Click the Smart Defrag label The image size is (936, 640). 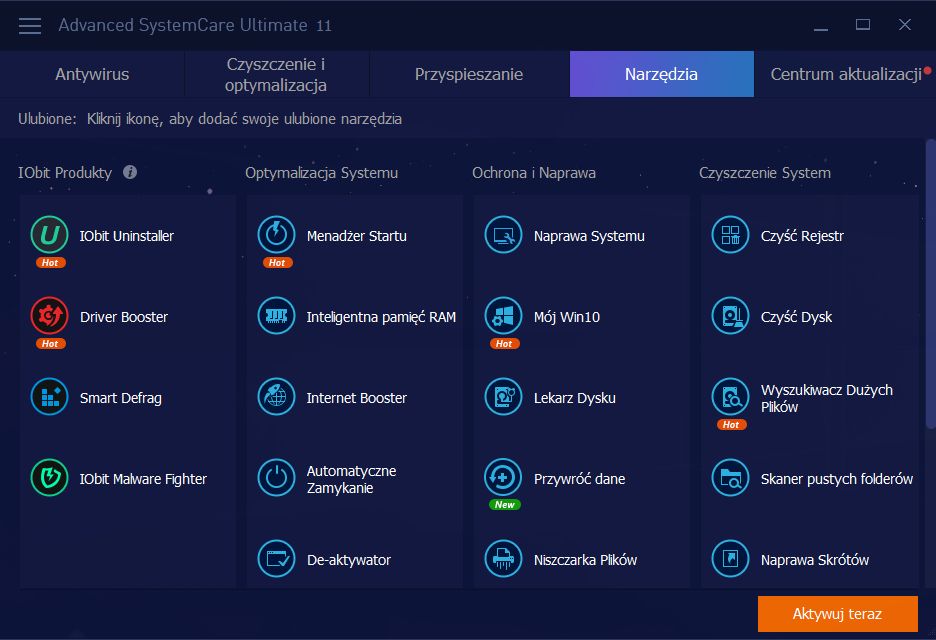pos(121,398)
